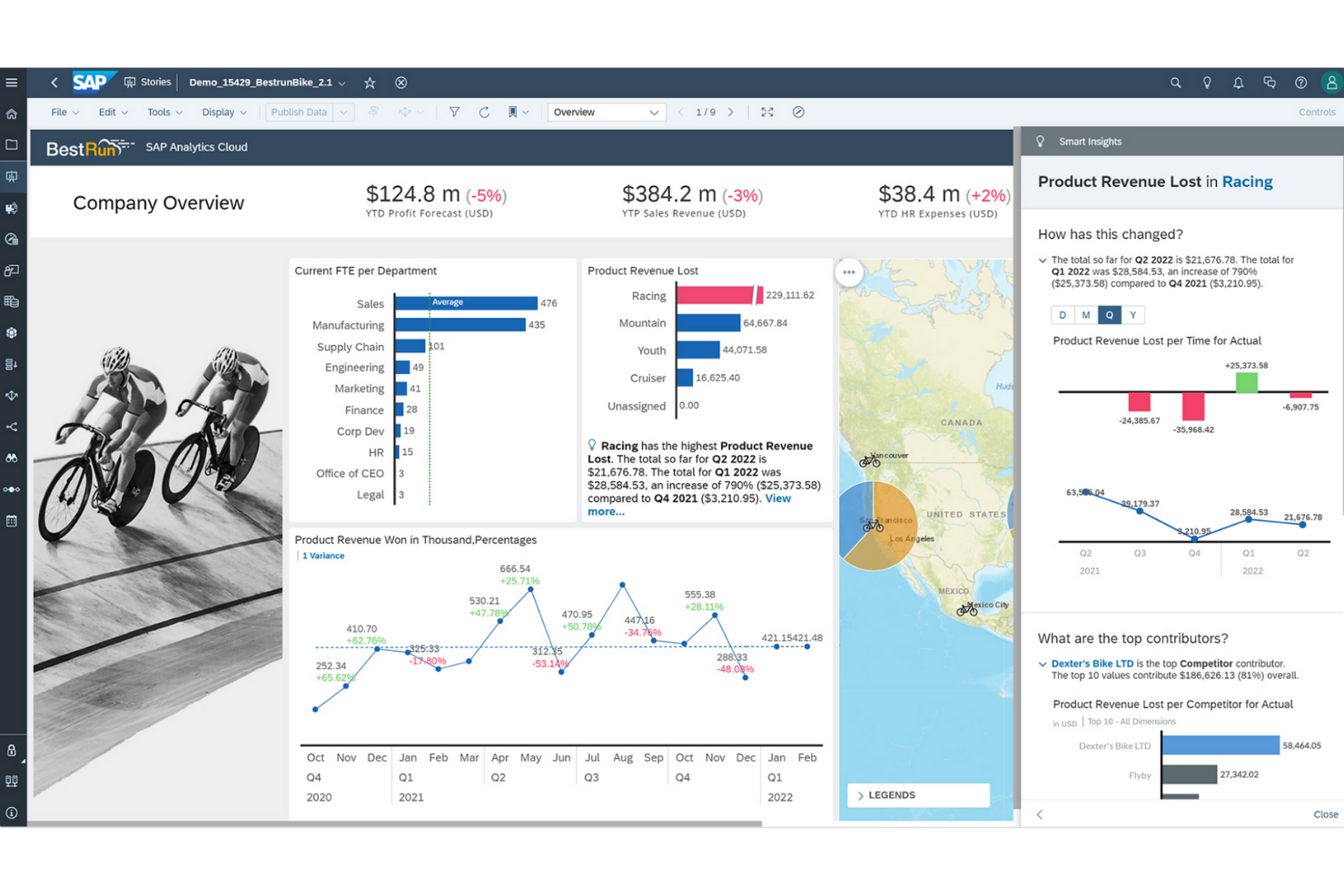Open the help question mark icon

pyautogui.click(x=1301, y=82)
